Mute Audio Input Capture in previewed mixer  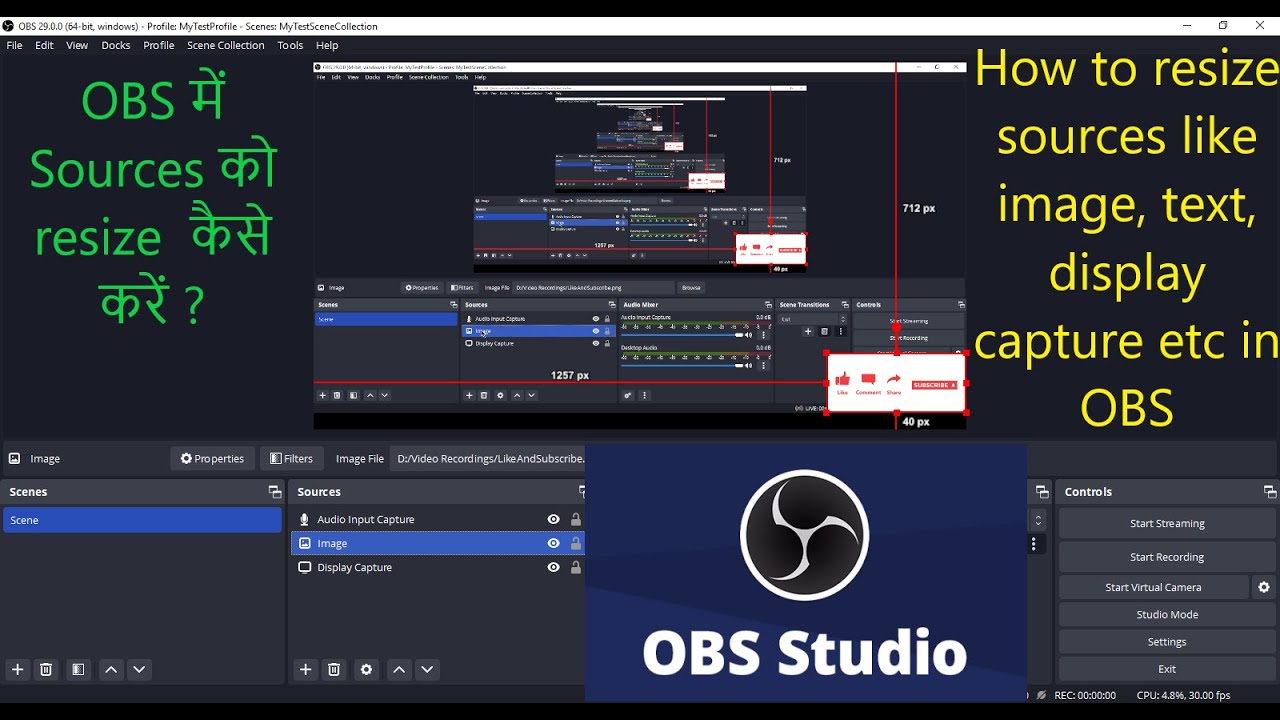point(747,335)
